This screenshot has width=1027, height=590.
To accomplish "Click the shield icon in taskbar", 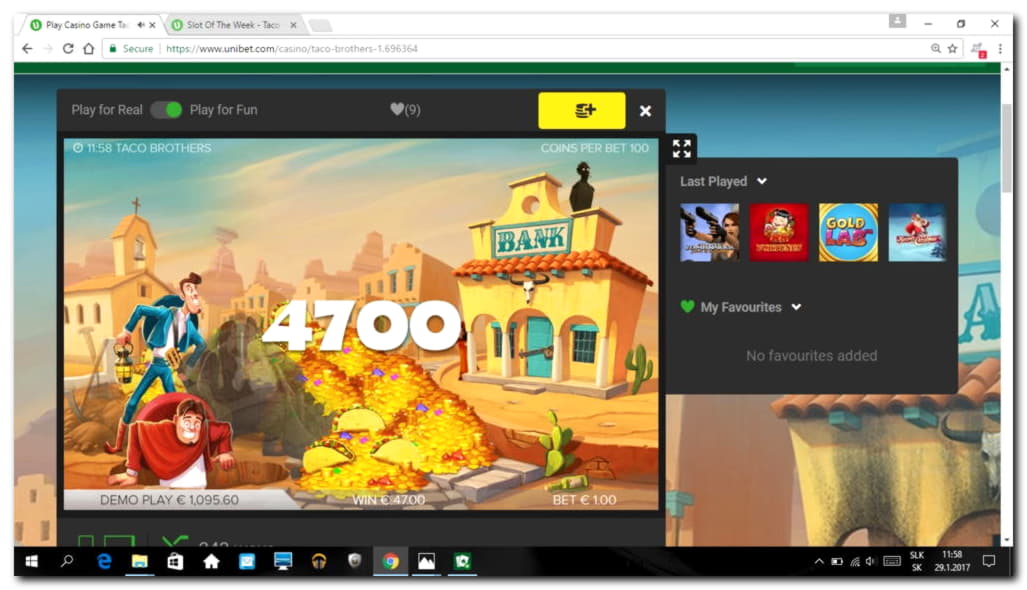I will (354, 561).
